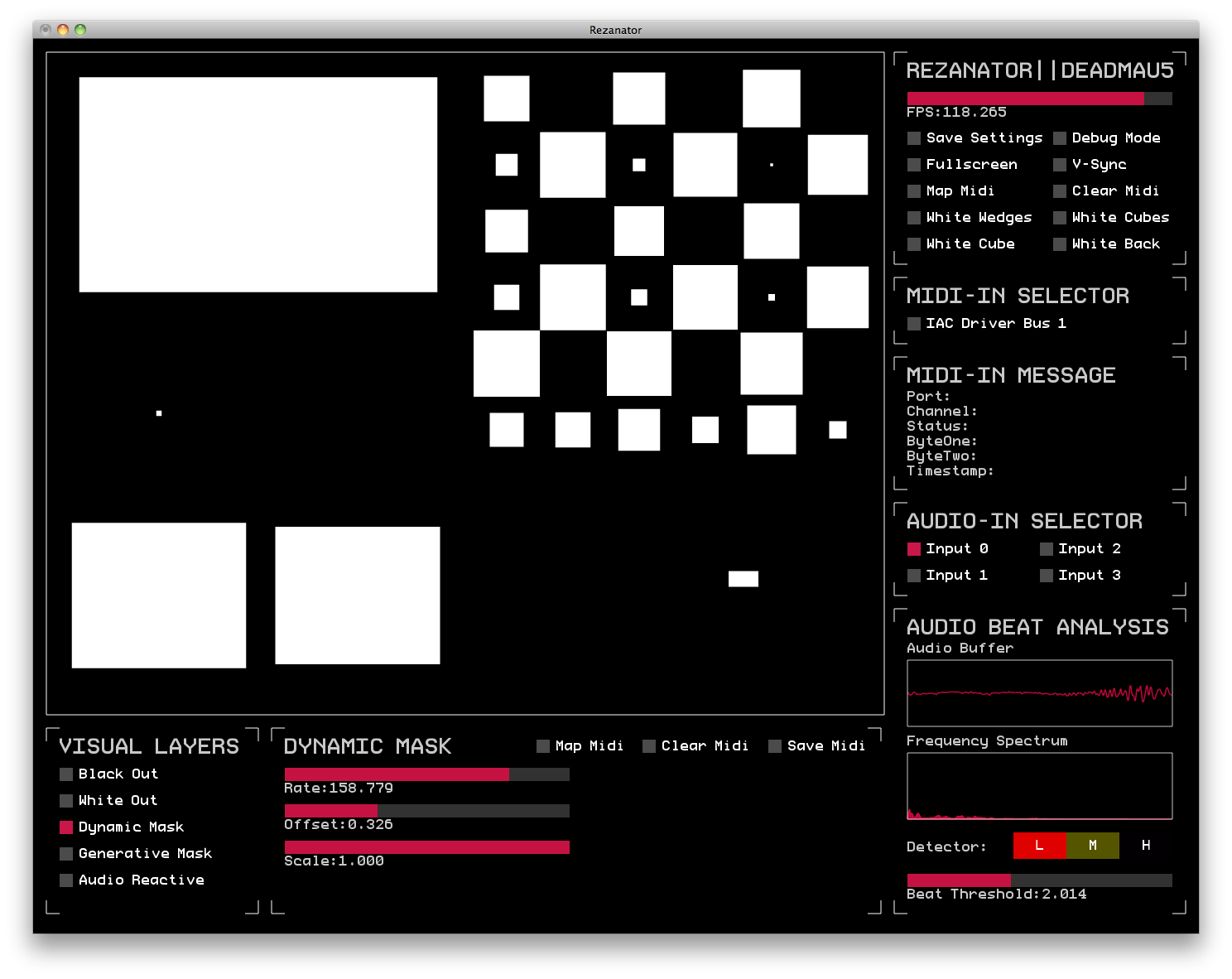Select audio Input 1

point(914,576)
